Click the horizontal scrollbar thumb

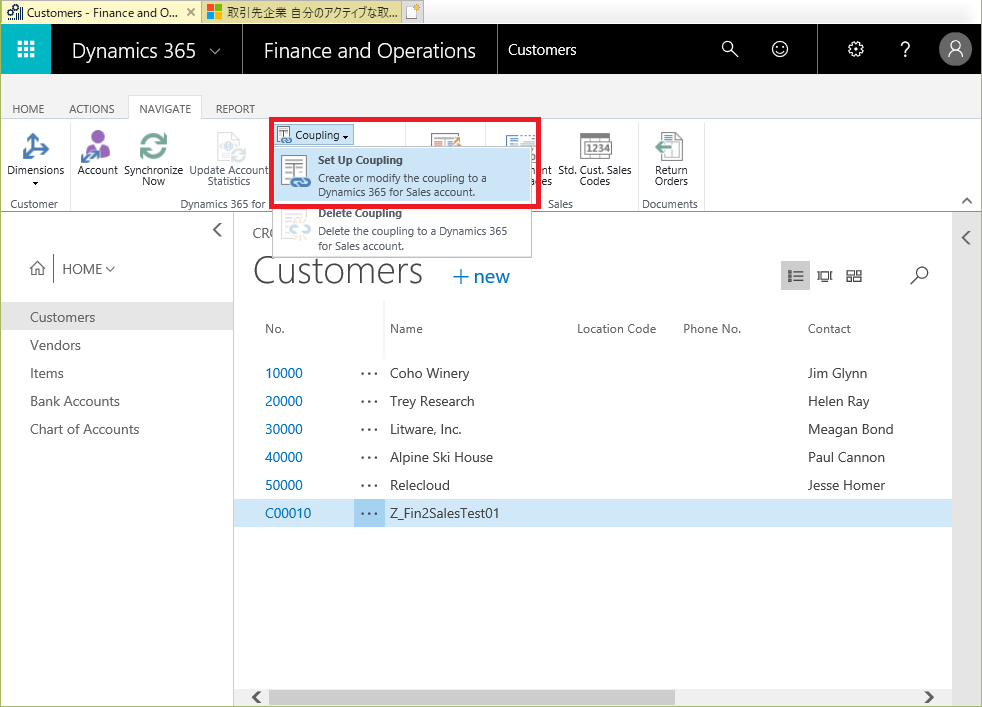coord(472,697)
